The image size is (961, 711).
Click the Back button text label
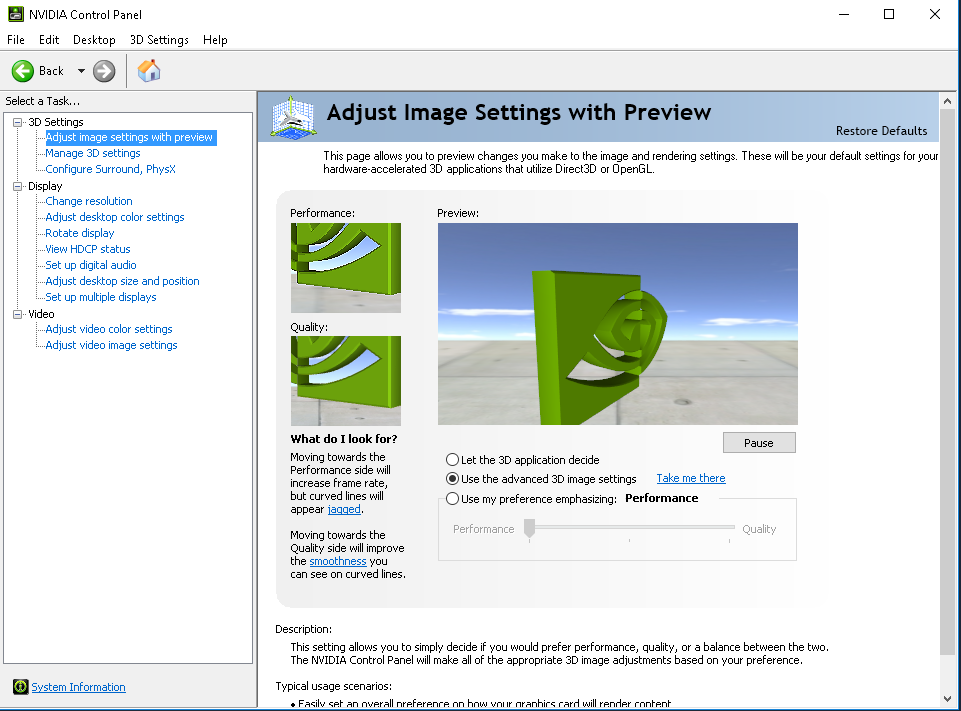(x=51, y=71)
